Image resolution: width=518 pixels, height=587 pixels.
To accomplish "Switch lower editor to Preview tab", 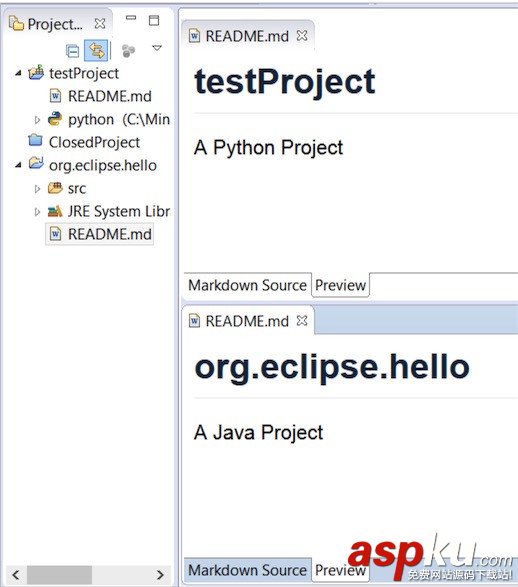I will coord(340,570).
